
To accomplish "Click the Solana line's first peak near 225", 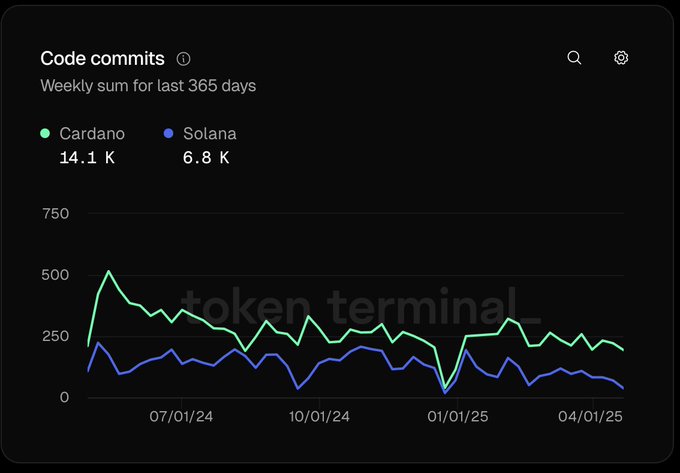I will click(98, 343).
